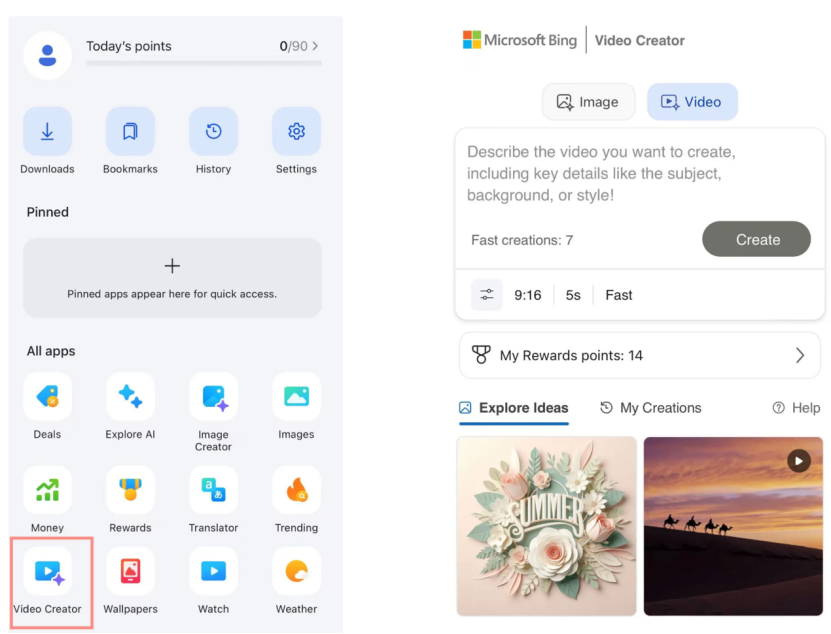
Task: Click the rewards medal icon
Action: (x=481, y=355)
